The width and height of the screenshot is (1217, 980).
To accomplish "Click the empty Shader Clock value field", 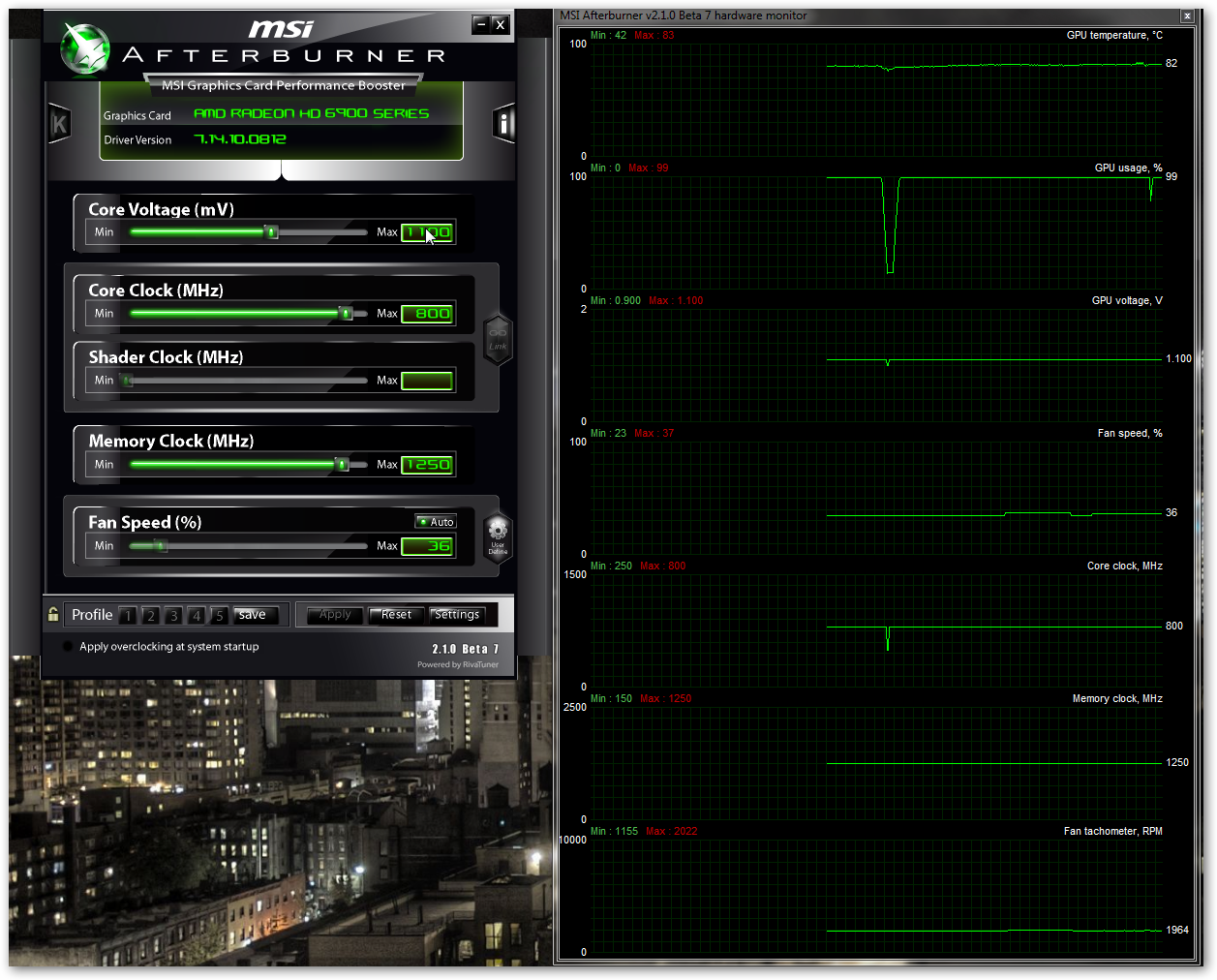I will [x=427, y=381].
